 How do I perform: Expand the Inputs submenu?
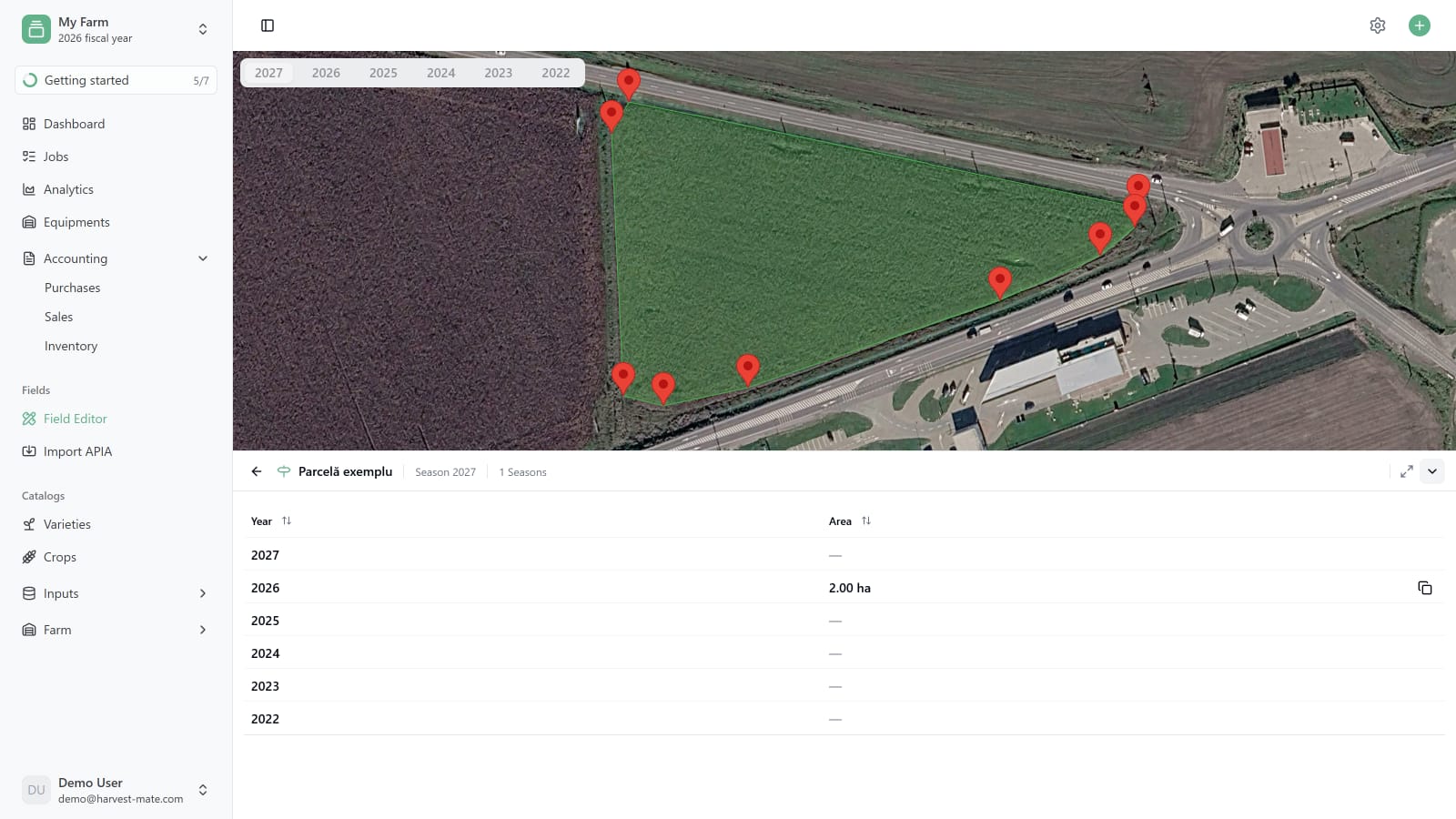click(x=203, y=593)
